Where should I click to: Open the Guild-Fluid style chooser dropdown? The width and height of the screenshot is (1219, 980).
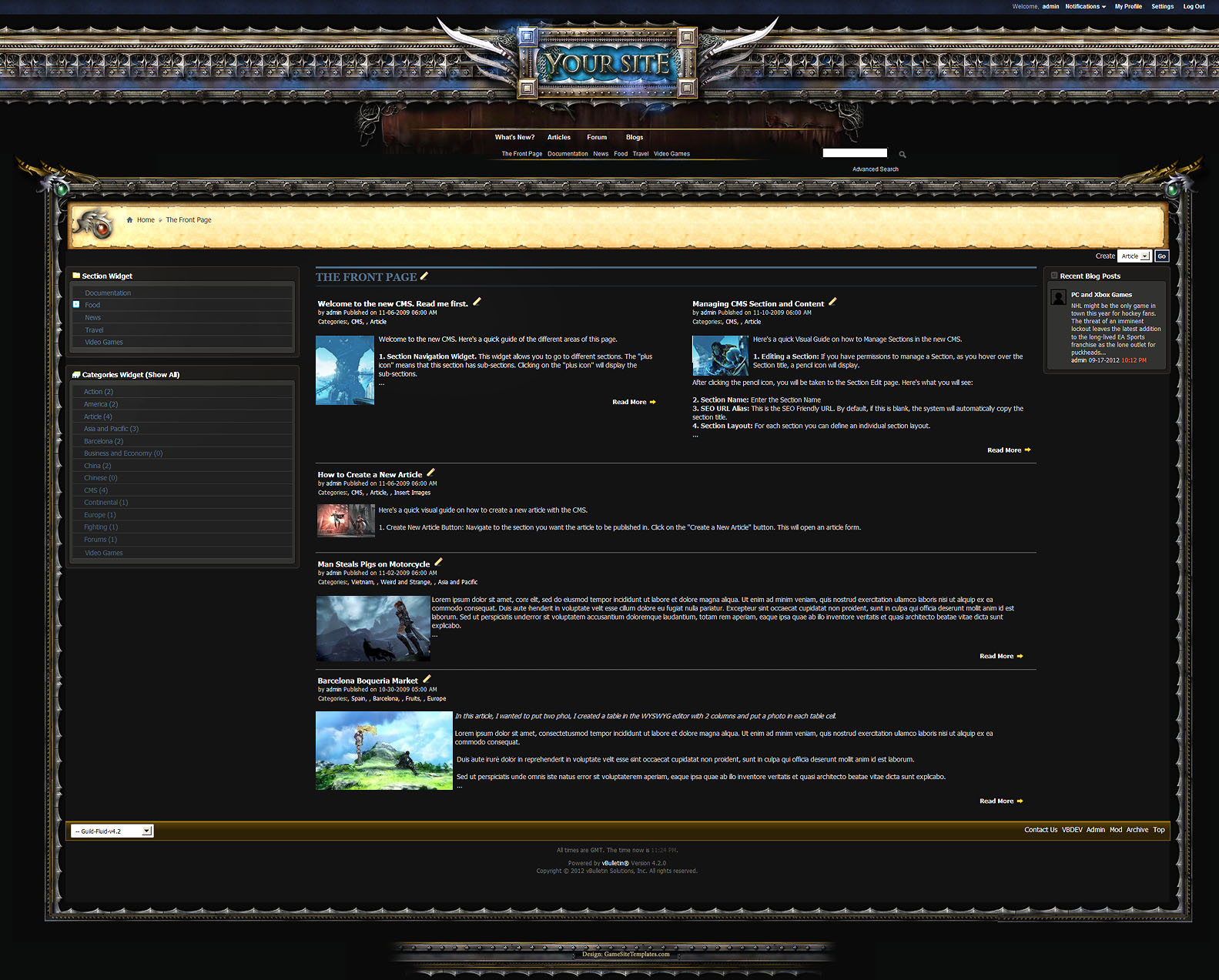coord(112,831)
